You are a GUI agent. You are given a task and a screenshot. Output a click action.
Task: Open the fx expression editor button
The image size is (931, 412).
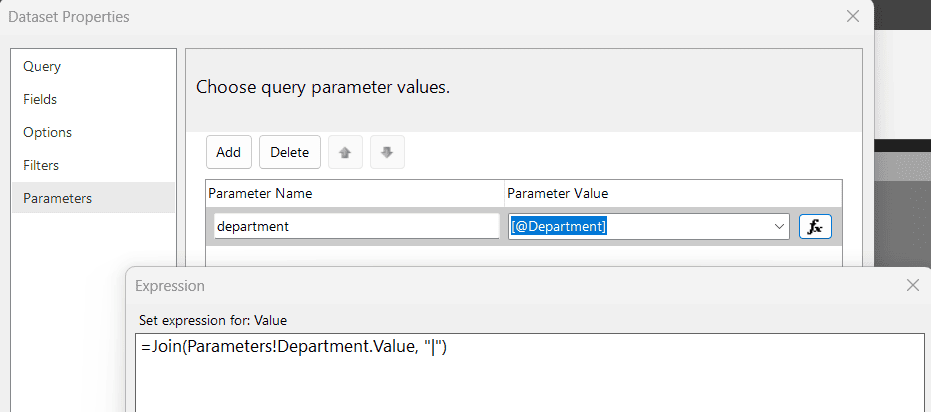815,227
